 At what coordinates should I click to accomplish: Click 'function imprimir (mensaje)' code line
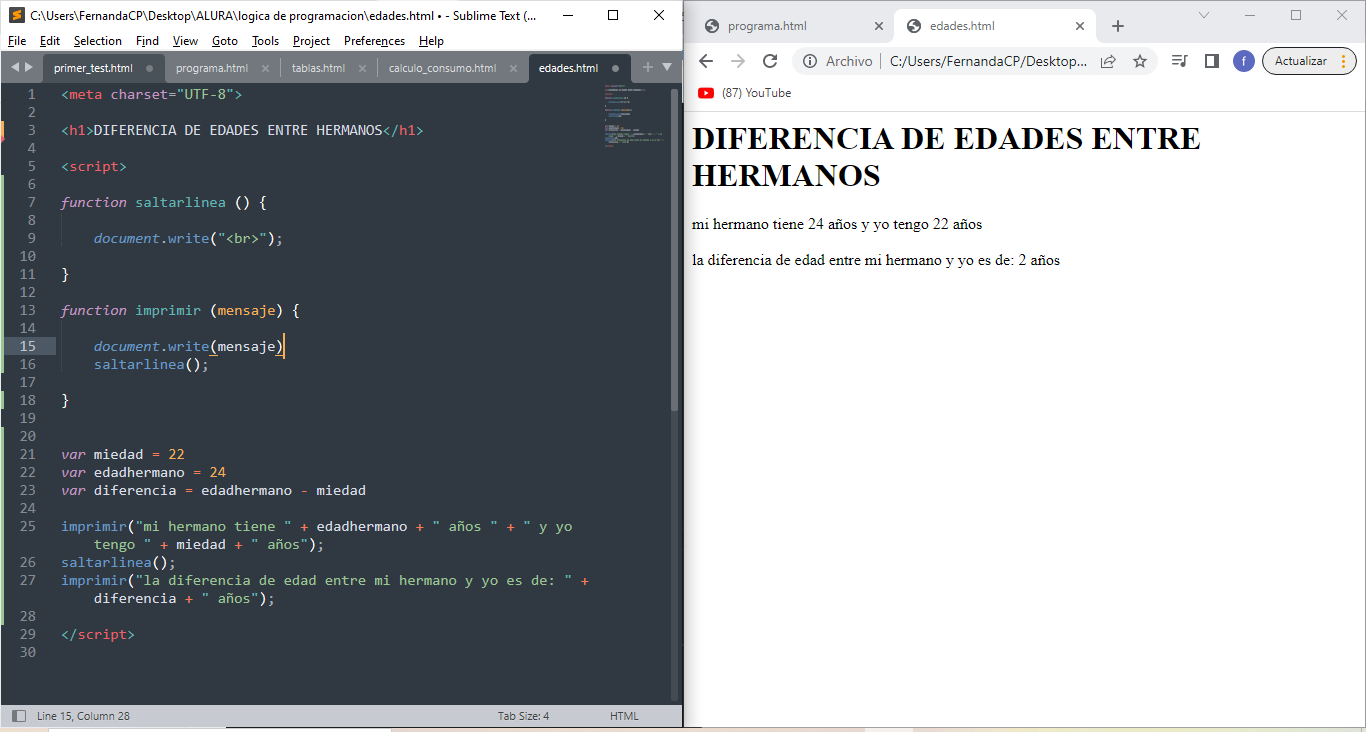[x=180, y=310]
